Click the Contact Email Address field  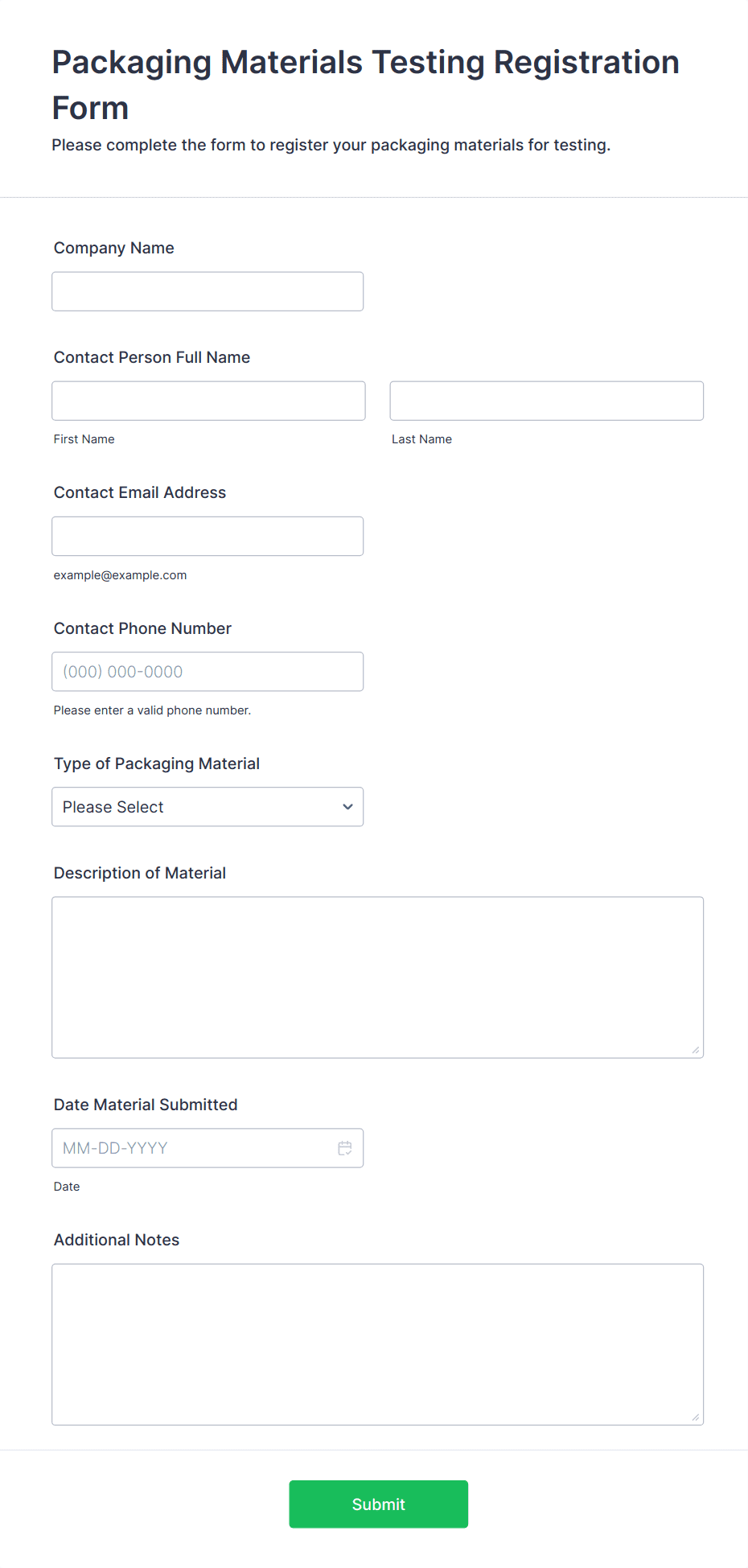(x=208, y=536)
